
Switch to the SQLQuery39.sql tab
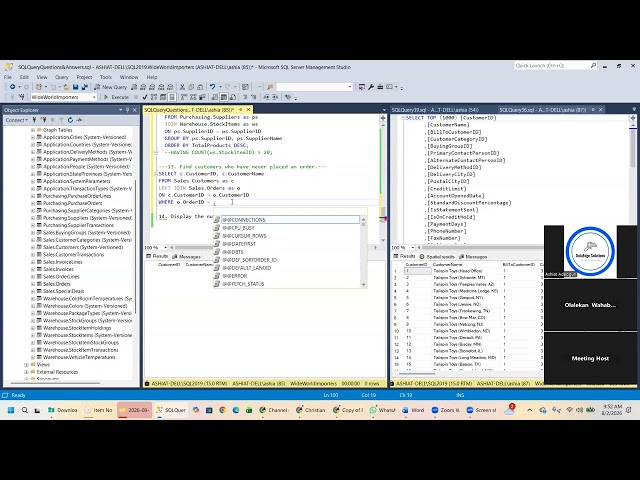point(435,110)
